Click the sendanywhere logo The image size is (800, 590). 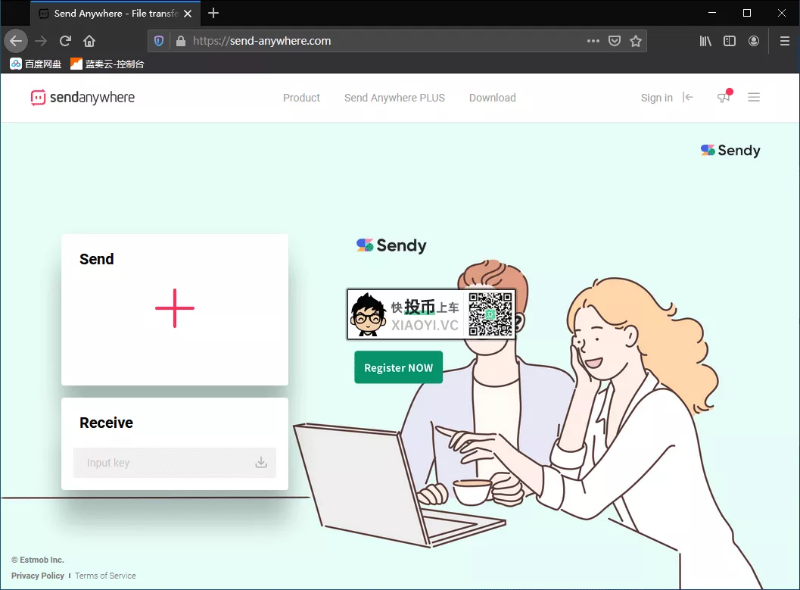pyautogui.click(x=83, y=97)
